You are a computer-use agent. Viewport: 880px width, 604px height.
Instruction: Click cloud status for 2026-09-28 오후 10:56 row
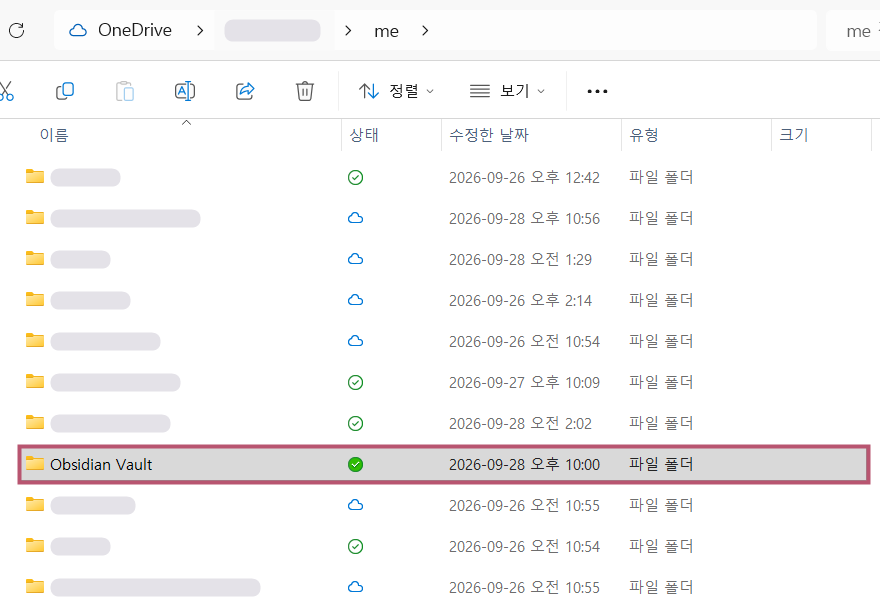[x=355, y=218]
